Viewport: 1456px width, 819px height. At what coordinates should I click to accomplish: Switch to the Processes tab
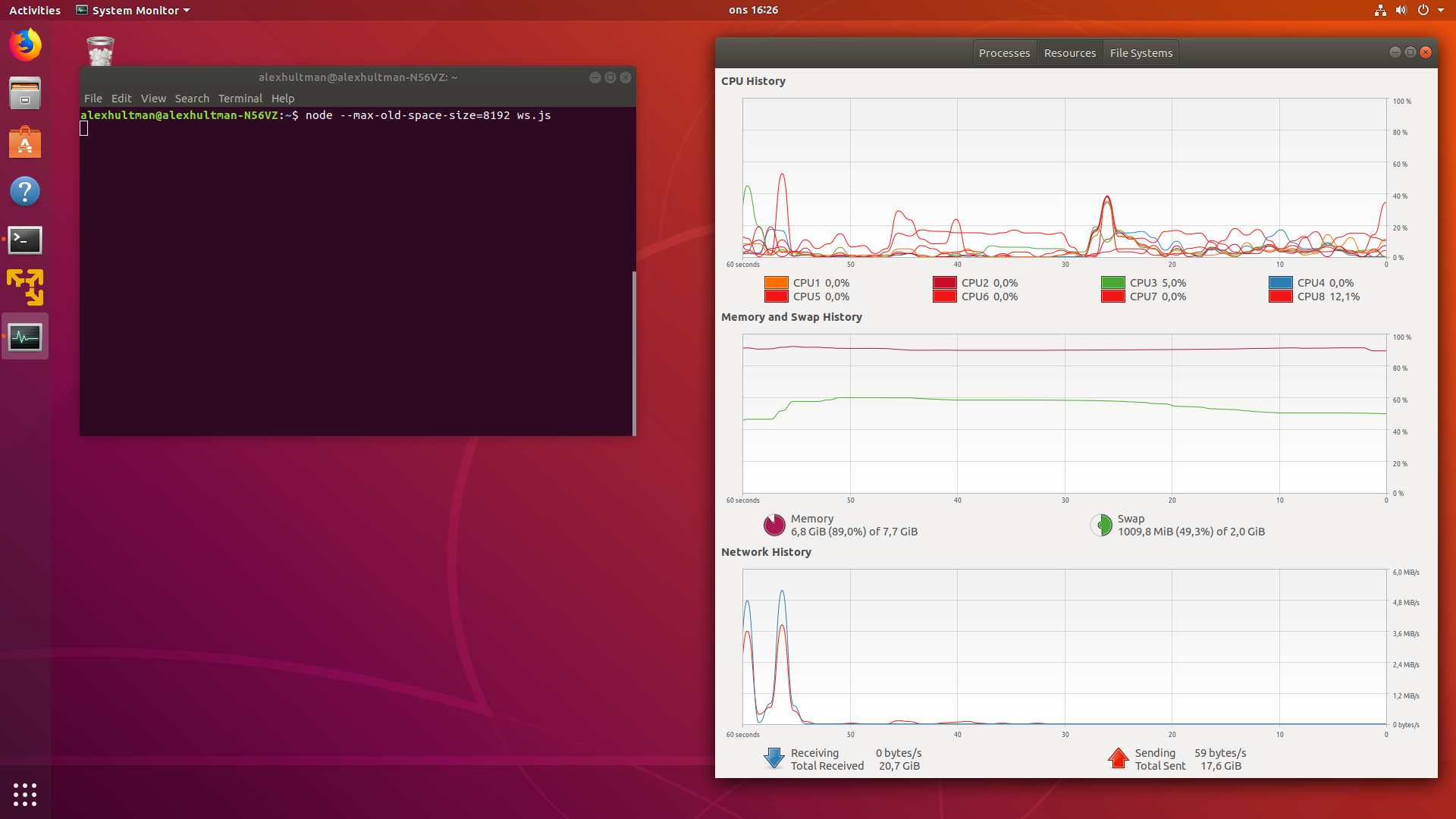click(x=1004, y=53)
